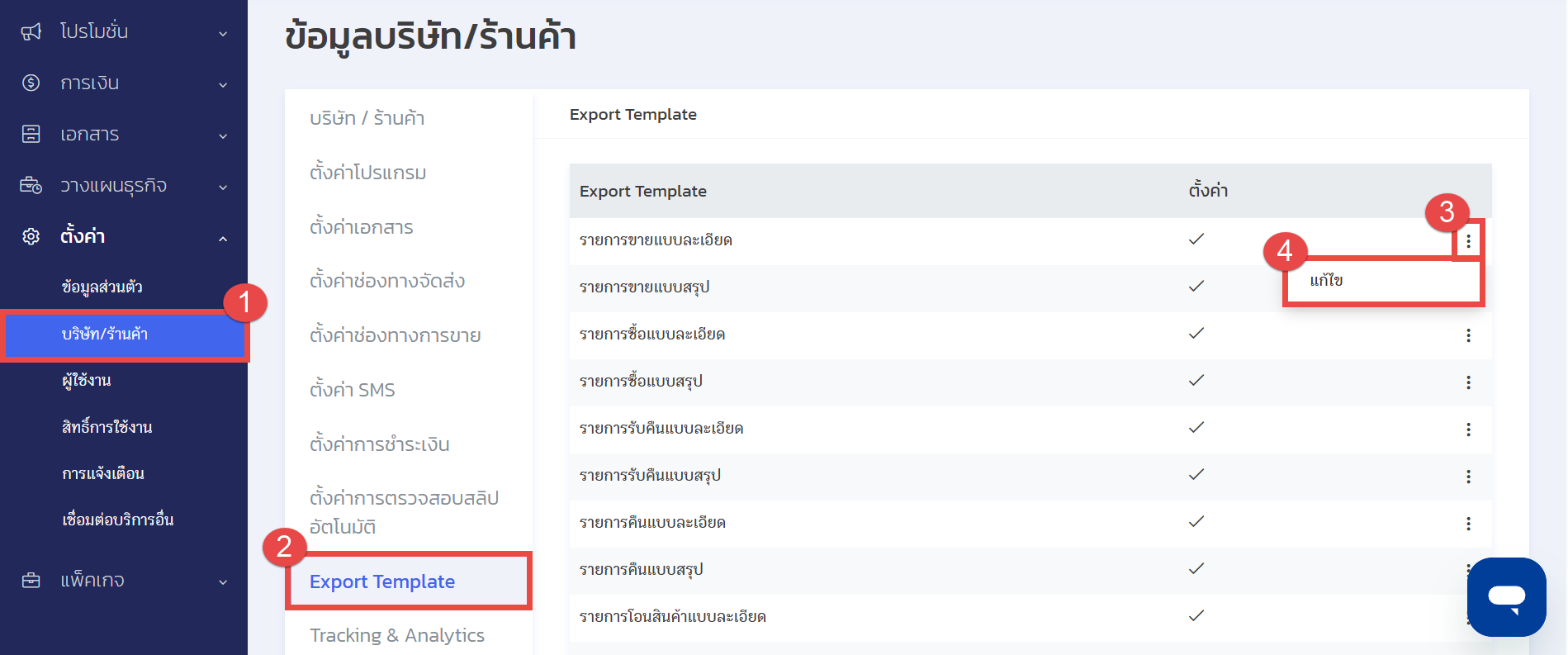Click checkmark for รายการซื้อแบบสรุป row
This screenshot has height=655, width=1568.
tap(1196, 380)
